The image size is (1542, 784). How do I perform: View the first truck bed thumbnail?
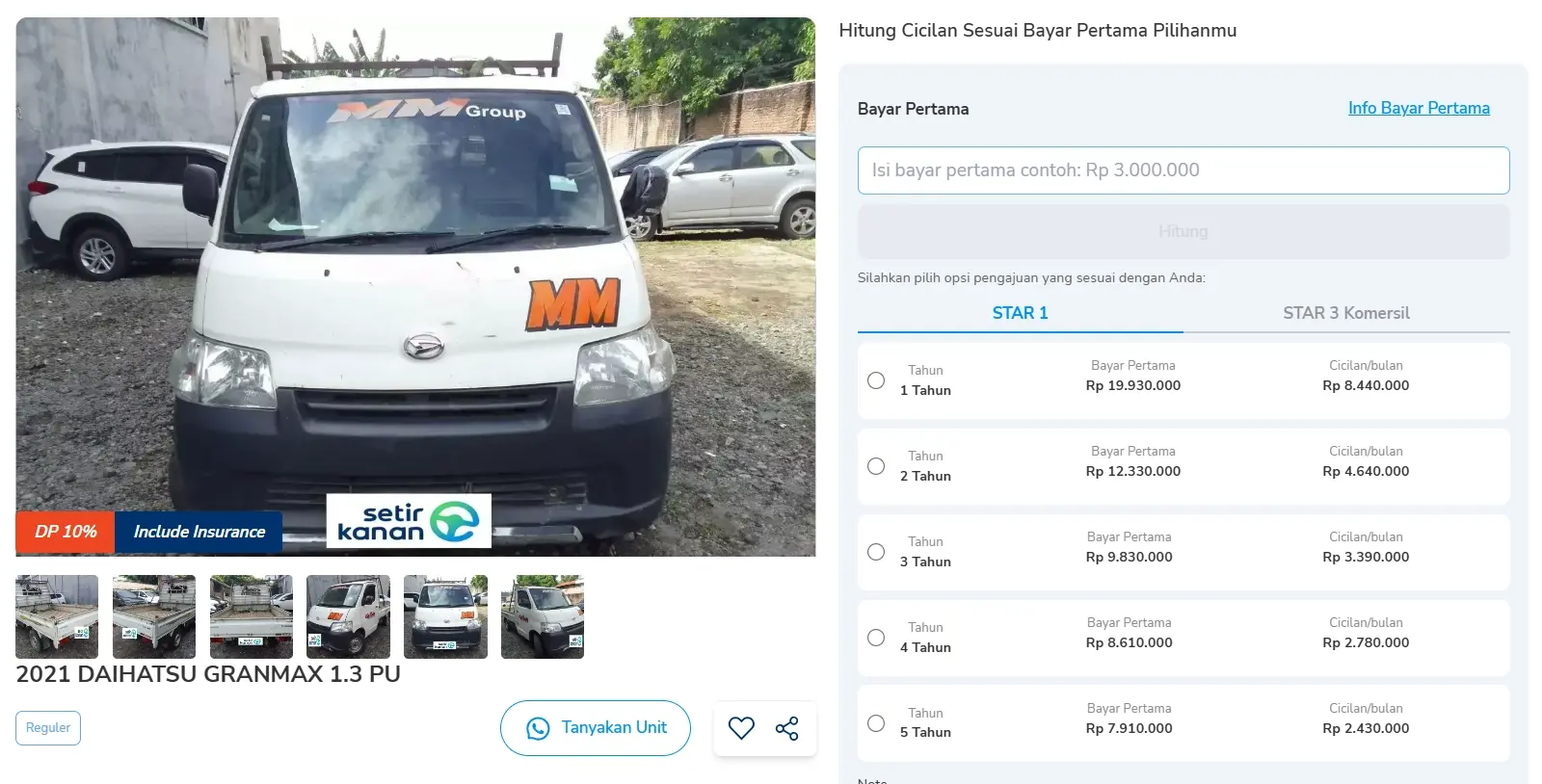(57, 616)
